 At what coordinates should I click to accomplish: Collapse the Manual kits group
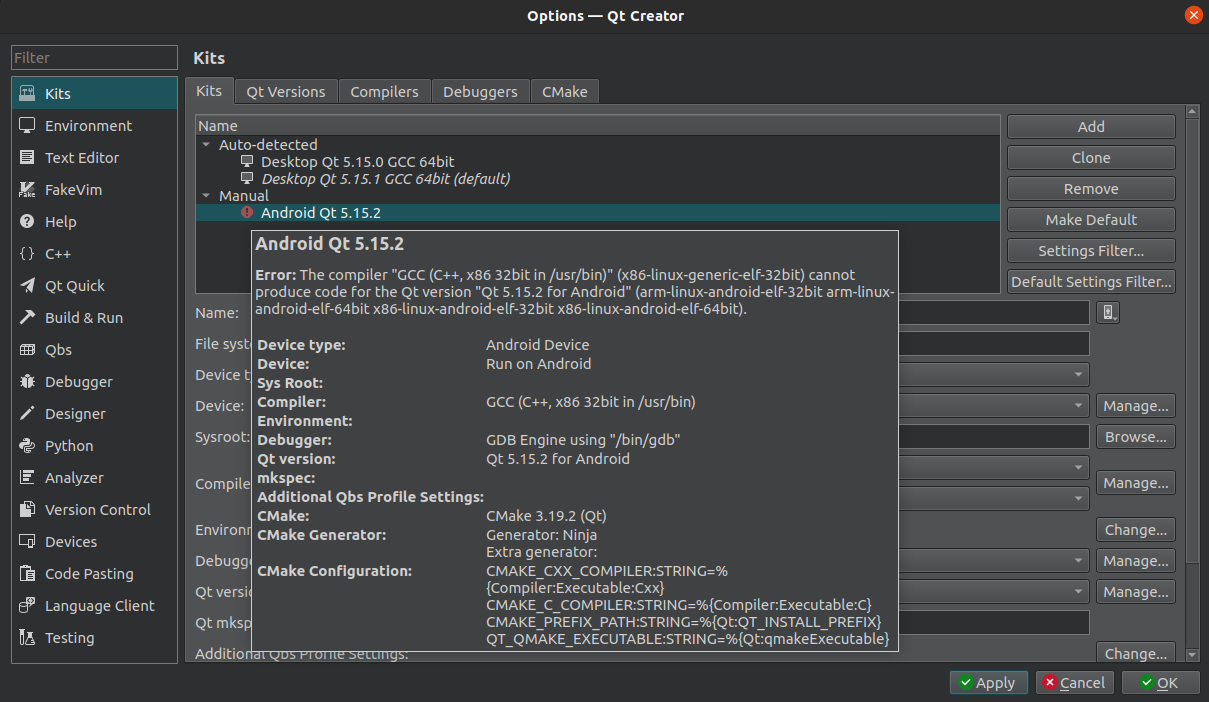[207, 196]
